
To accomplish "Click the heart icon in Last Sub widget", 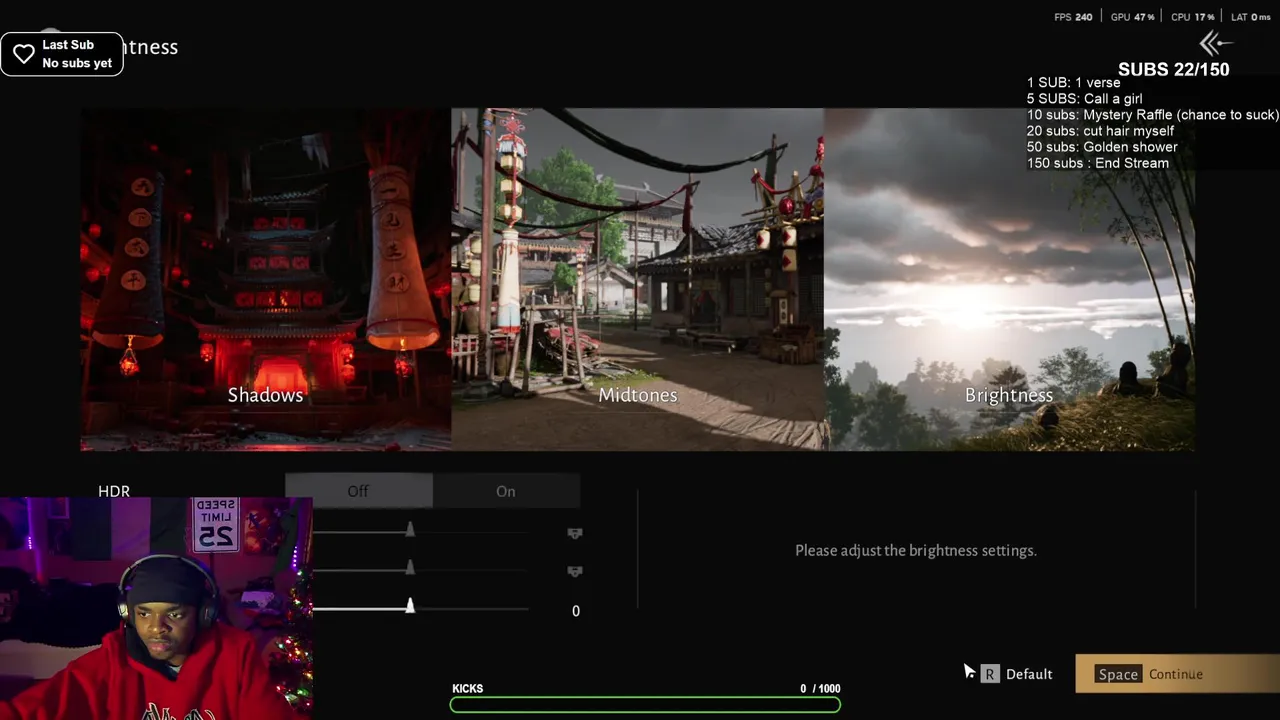I will 24,54.
